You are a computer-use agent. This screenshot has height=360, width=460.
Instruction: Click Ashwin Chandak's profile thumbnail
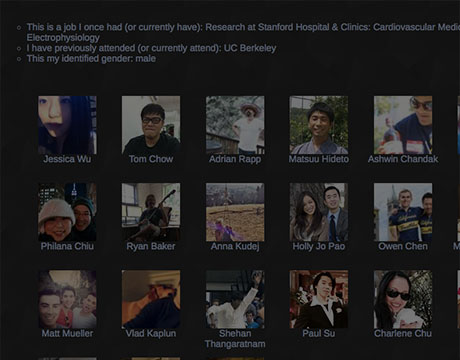pos(403,125)
